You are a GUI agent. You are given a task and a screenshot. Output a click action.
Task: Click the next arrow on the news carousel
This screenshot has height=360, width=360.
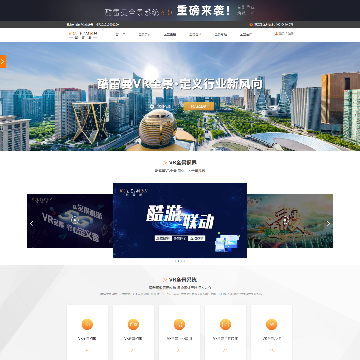pos(328,224)
